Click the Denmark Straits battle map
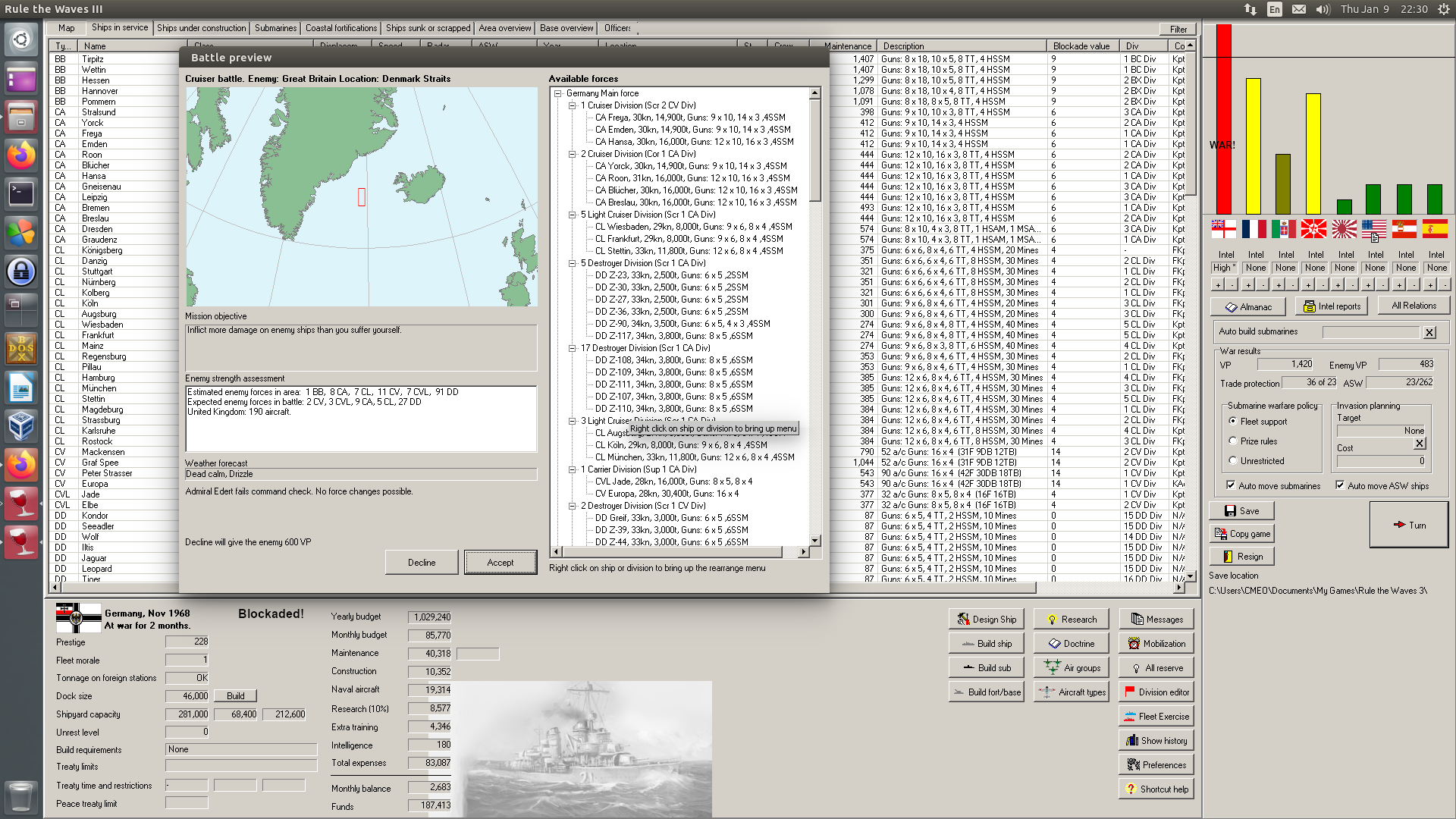The width and height of the screenshot is (1456, 819). point(362,197)
